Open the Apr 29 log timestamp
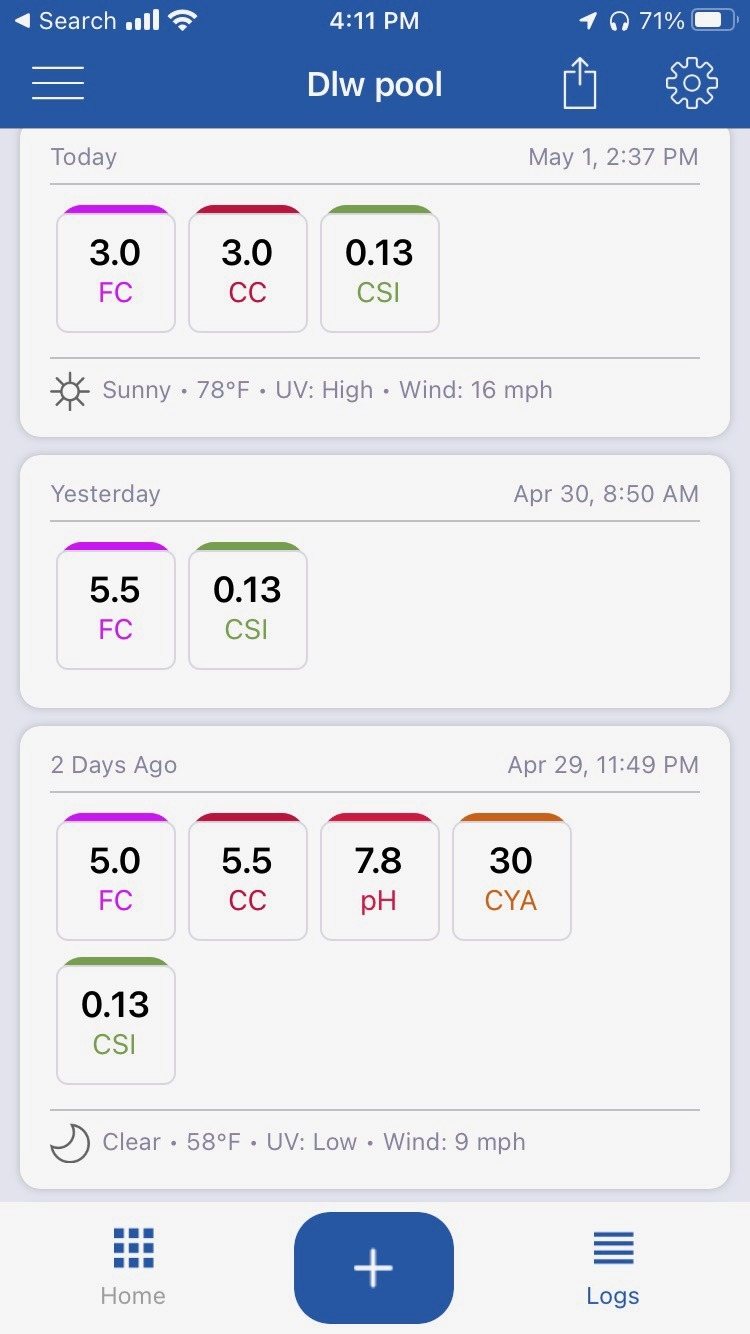Screen dimensions: 750x1334 (603, 765)
